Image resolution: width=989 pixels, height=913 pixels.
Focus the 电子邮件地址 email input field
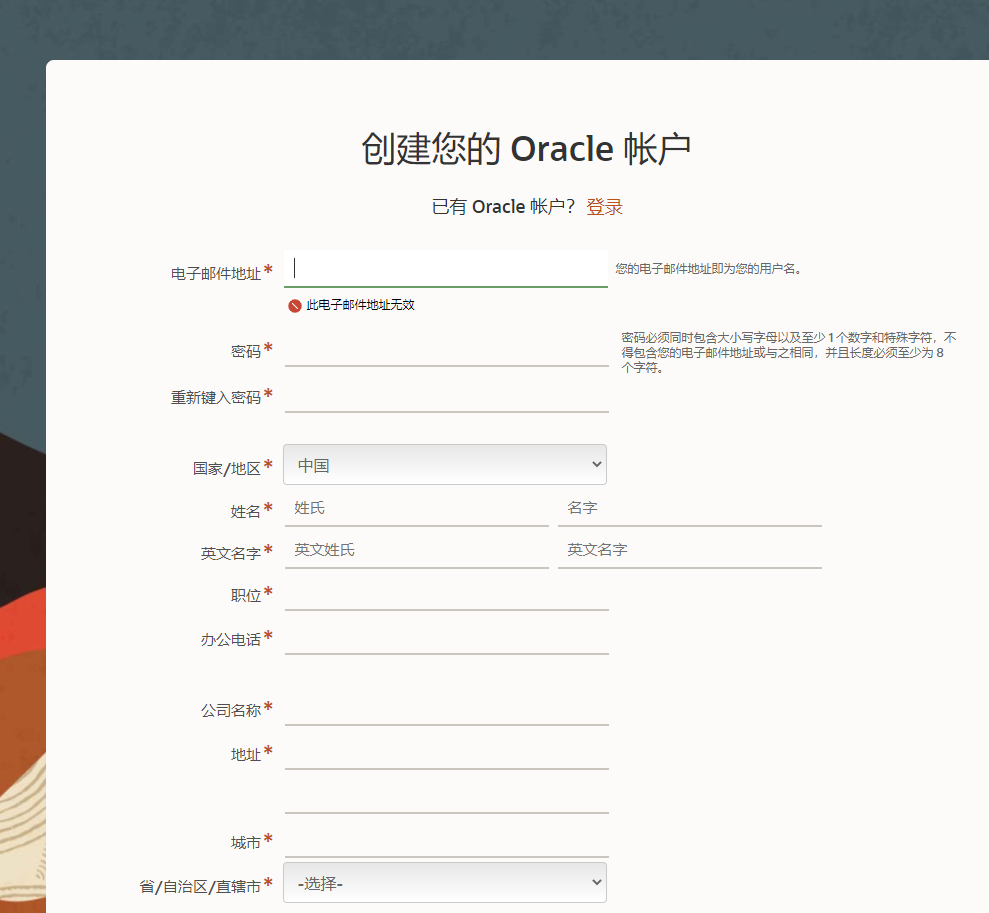coord(446,269)
